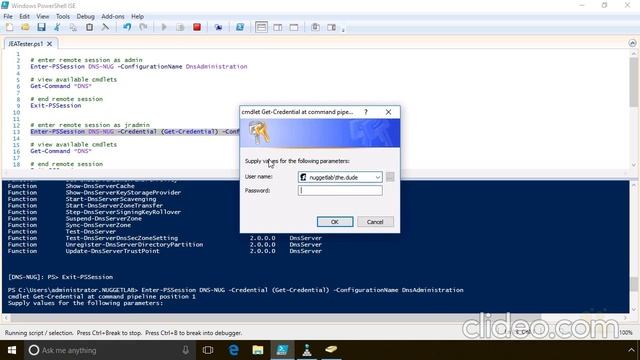
Task: Open New Remote PowerShell Tab icon
Action: [x=218, y=27]
